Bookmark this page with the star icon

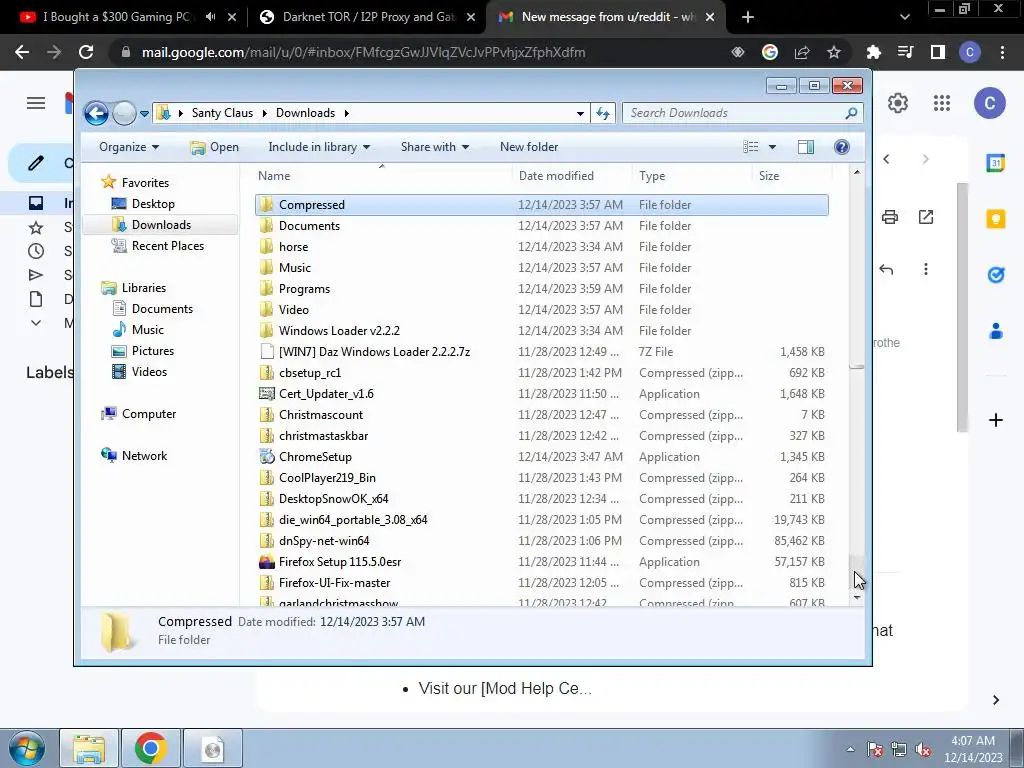tap(834, 52)
